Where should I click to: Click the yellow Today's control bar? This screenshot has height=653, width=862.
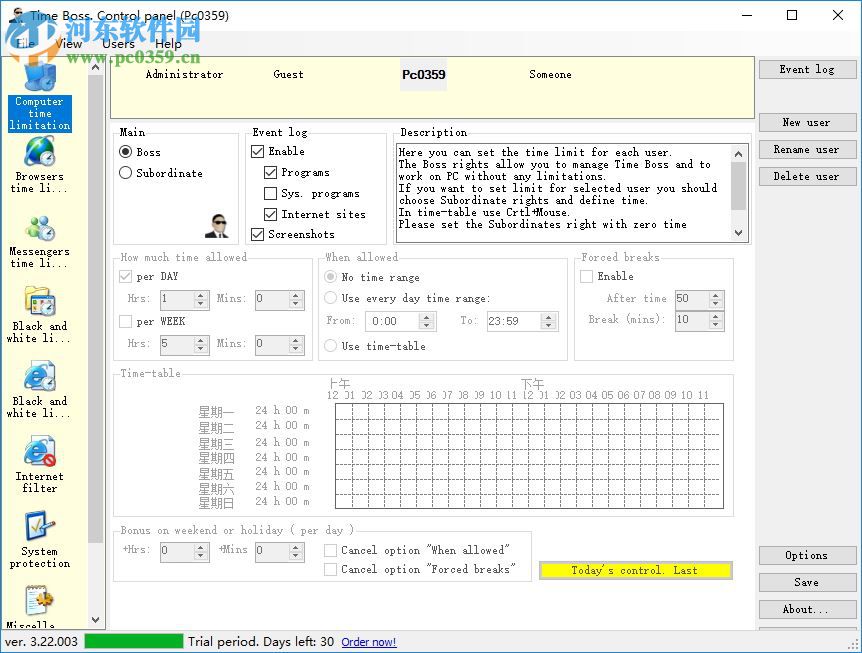(x=636, y=569)
